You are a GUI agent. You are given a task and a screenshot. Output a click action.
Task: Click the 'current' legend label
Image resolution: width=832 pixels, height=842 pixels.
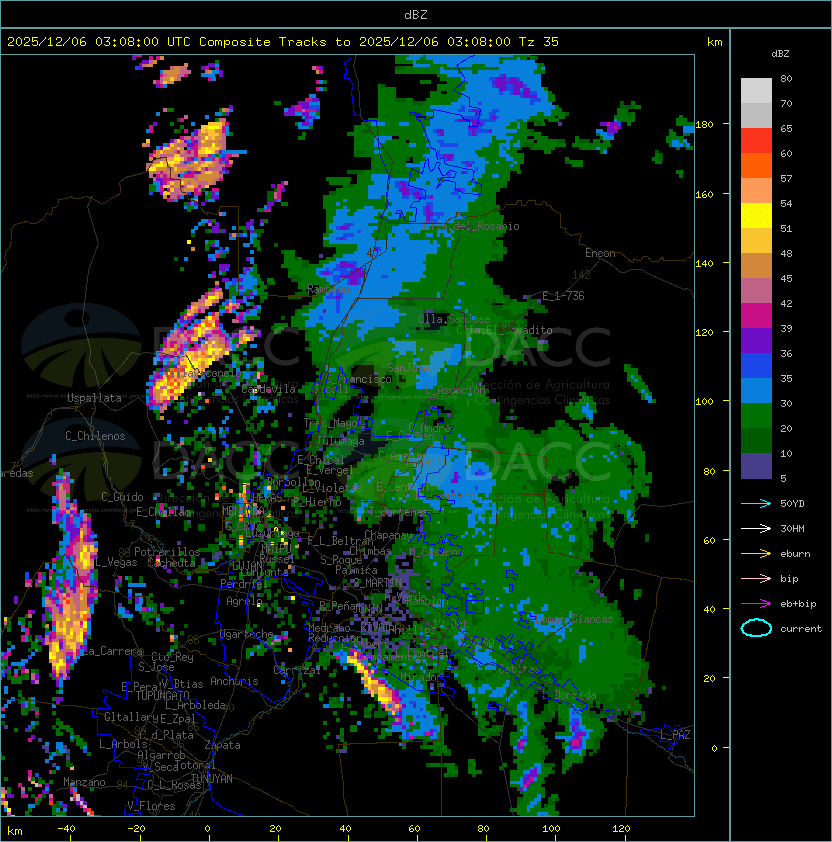point(801,628)
